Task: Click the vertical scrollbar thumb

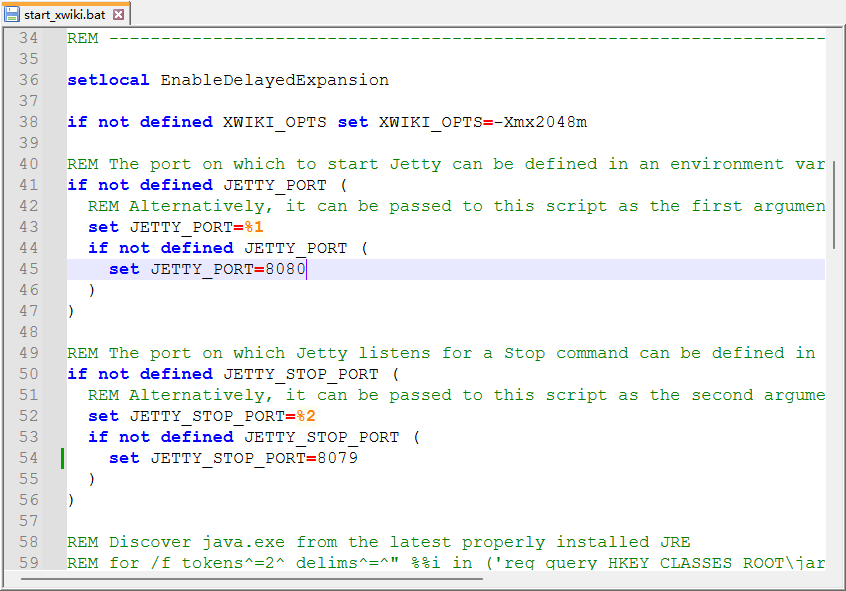Action: tap(834, 205)
